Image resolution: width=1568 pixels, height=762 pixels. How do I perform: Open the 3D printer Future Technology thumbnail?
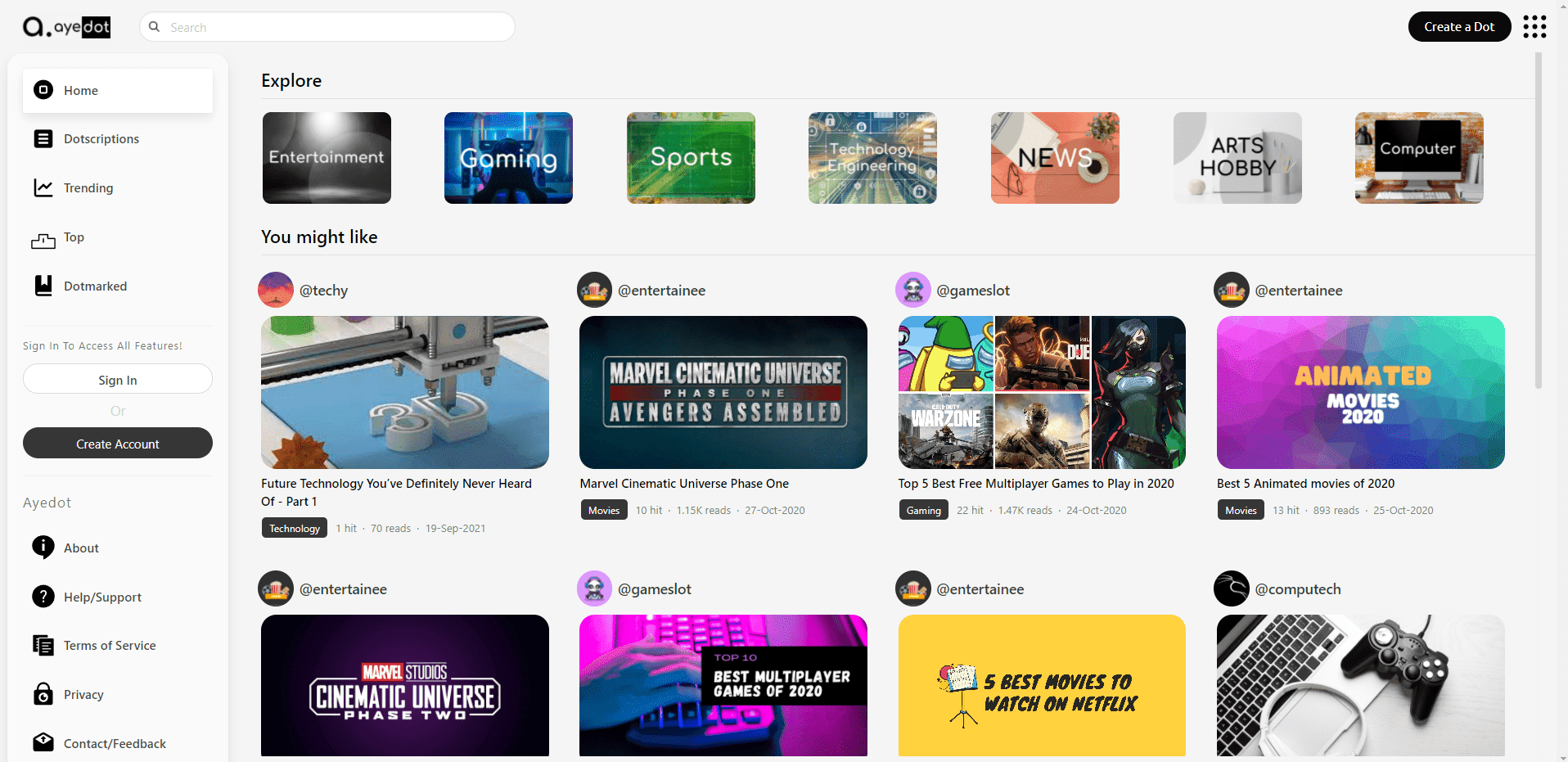[405, 393]
